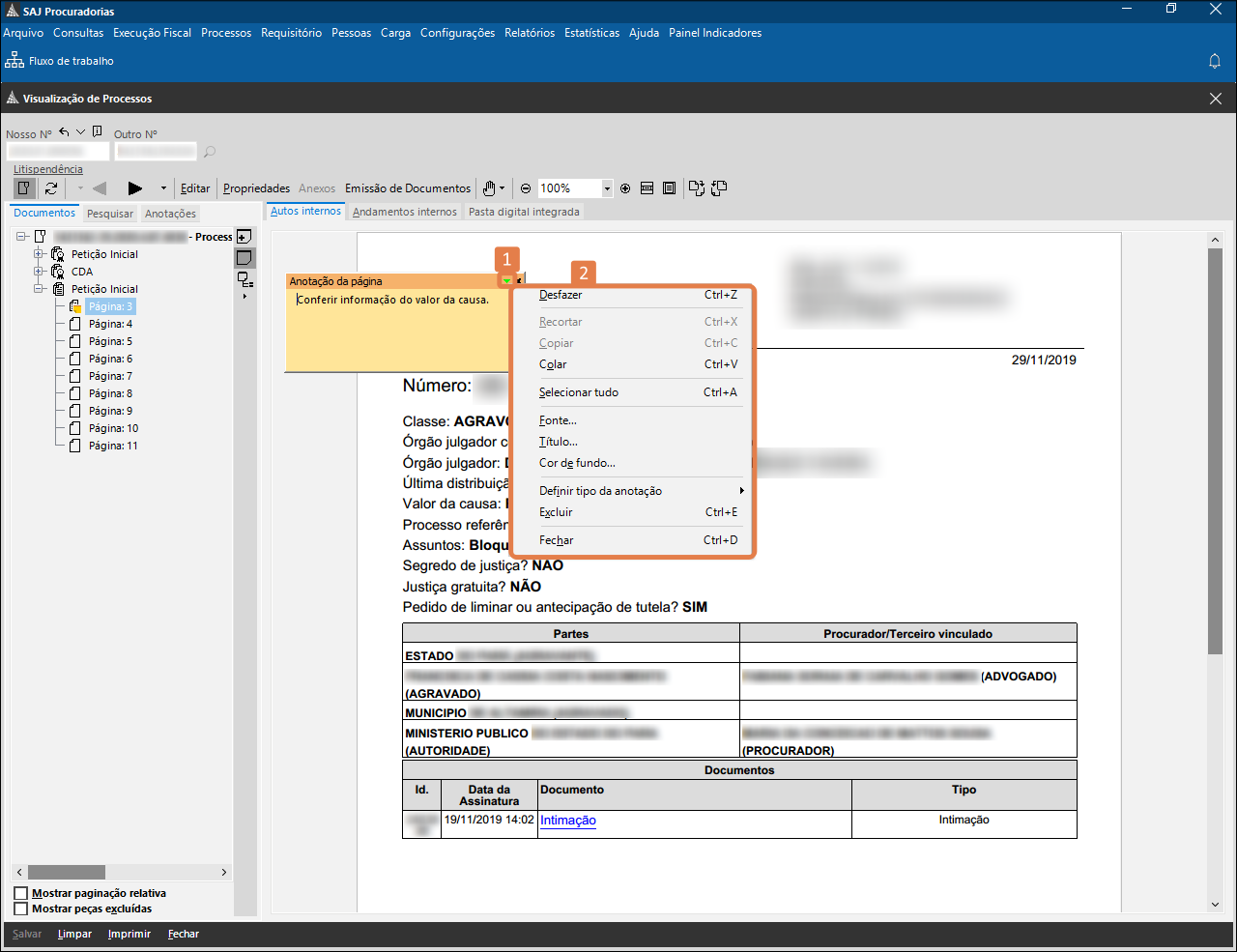Click the zoom in plus icon
The image size is (1237, 952).
(x=625, y=188)
